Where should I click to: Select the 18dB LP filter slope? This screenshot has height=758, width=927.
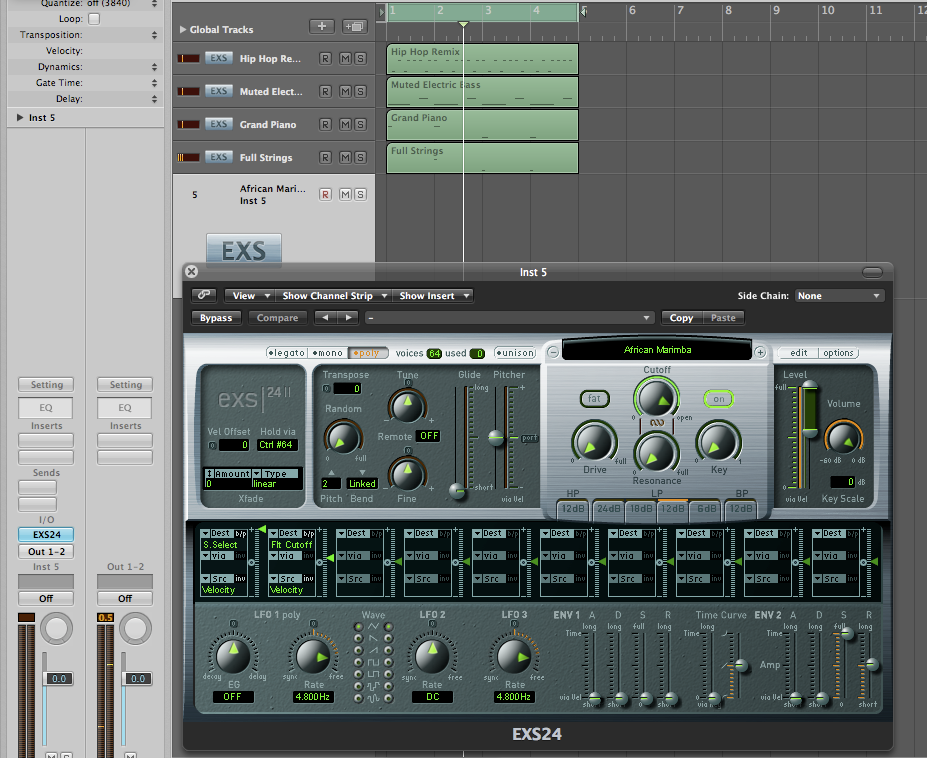[641, 508]
